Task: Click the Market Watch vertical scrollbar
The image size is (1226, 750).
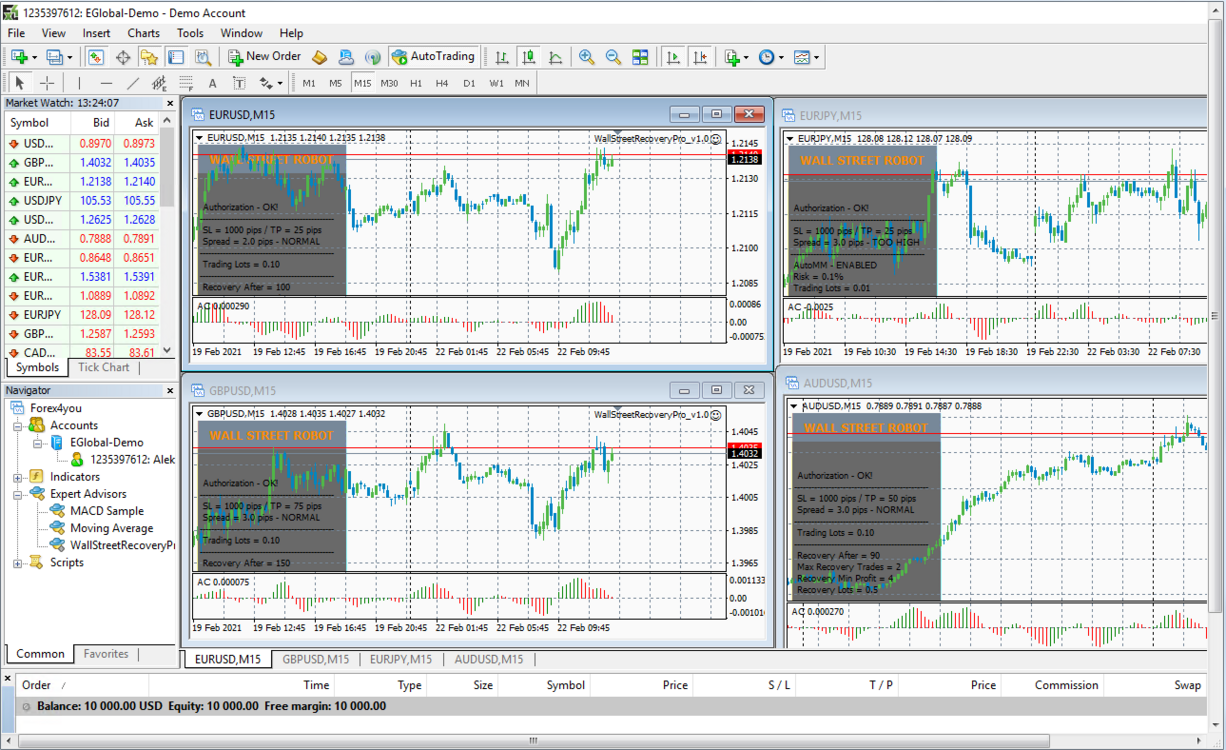Action: (168, 234)
